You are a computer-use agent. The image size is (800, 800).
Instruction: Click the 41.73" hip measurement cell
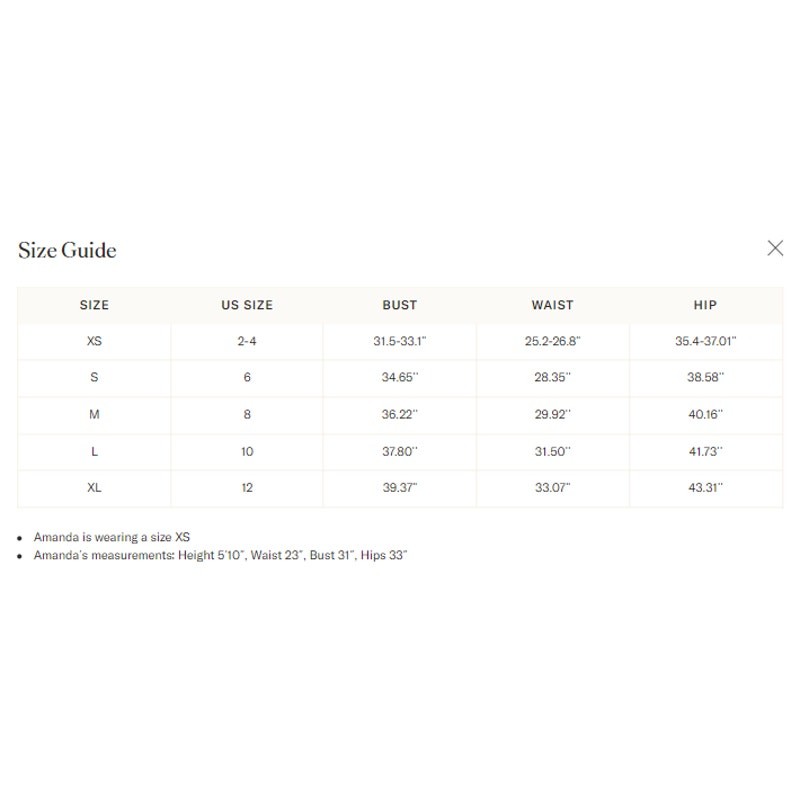click(706, 452)
